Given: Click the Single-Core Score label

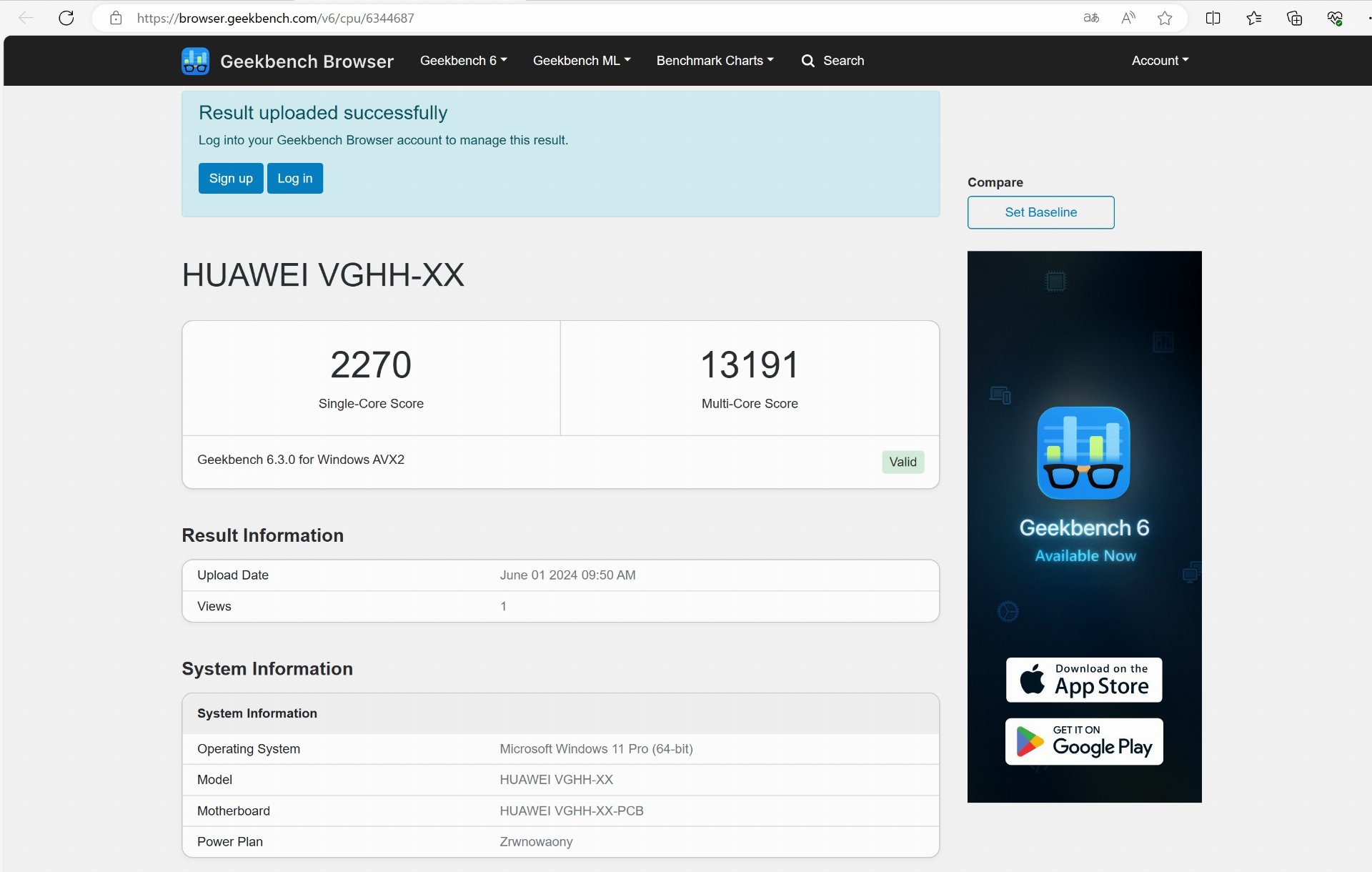Looking at the screenshot, I should coord(371,404).
